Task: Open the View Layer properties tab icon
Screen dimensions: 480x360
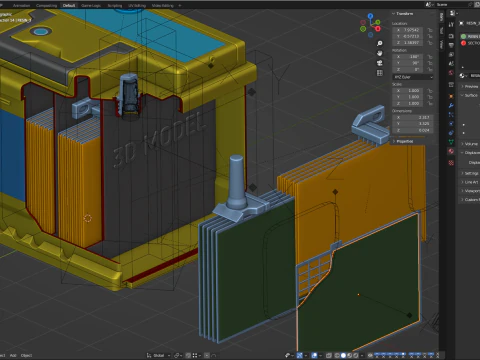Action: point(451,54)
